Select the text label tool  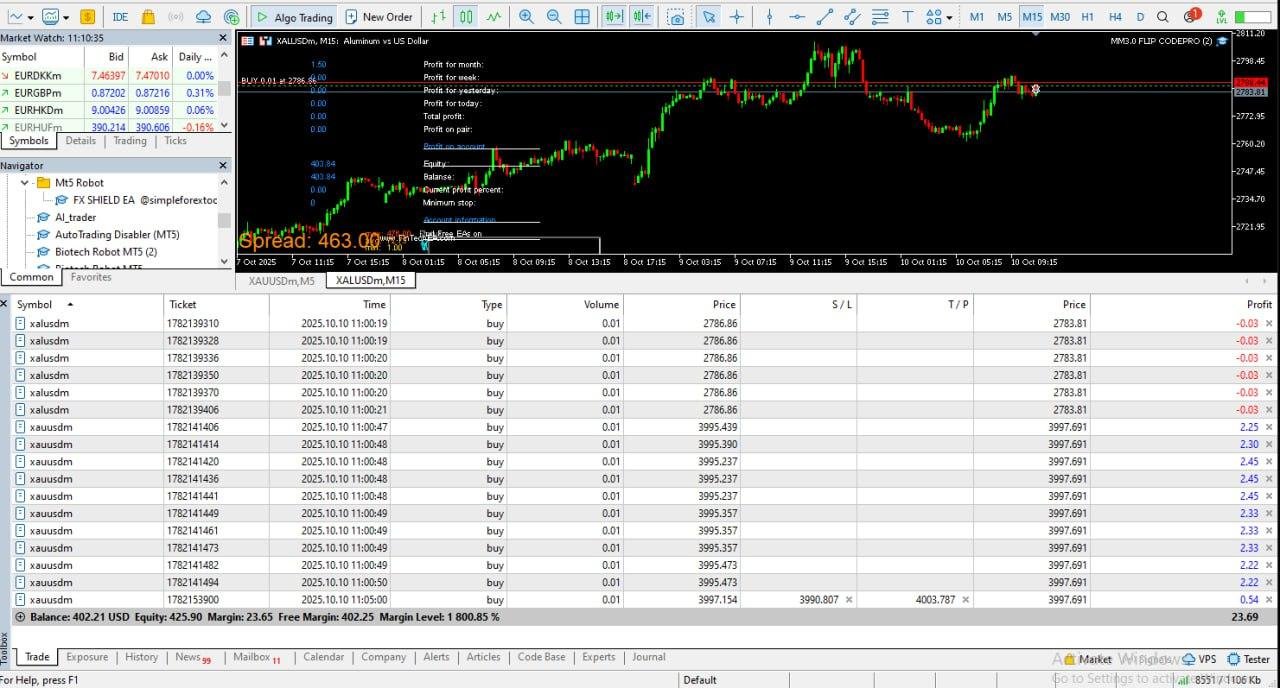pos(907,17)
